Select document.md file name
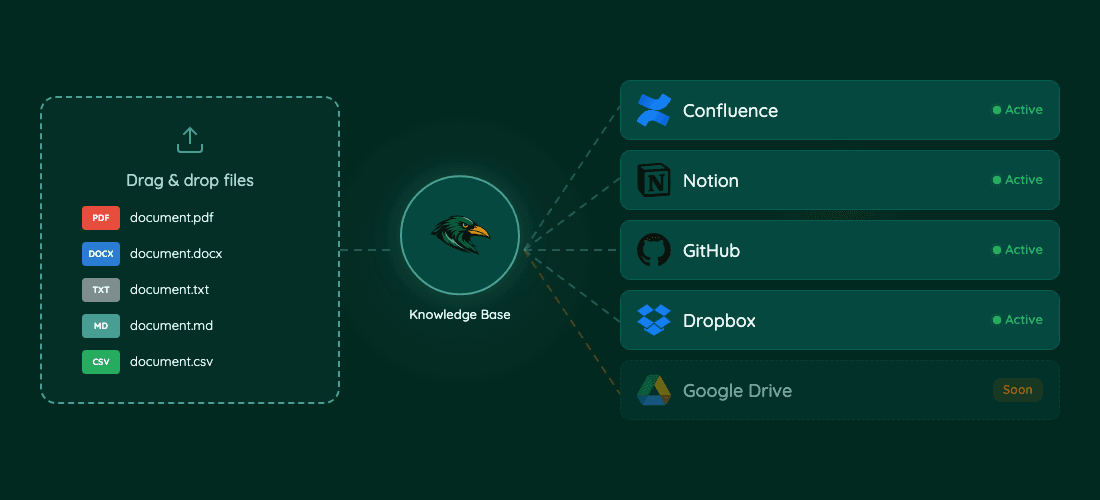Screen dimensions: 1100x500 [171, 326]
